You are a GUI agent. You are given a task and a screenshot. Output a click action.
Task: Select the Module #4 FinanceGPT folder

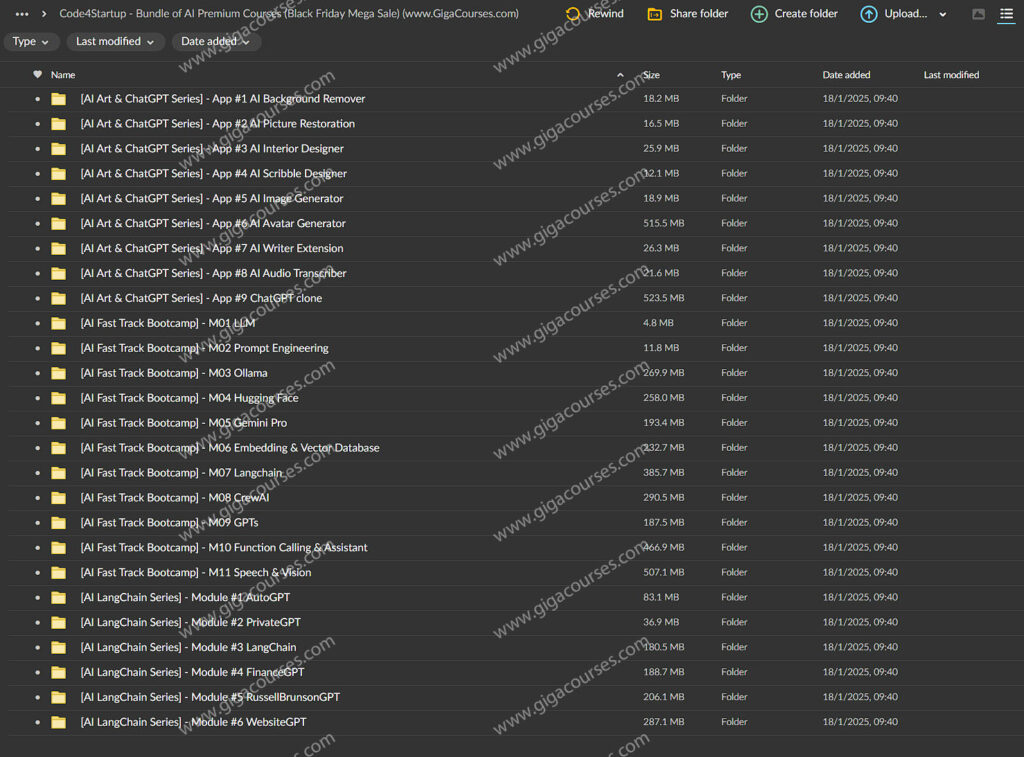(192, 672)
